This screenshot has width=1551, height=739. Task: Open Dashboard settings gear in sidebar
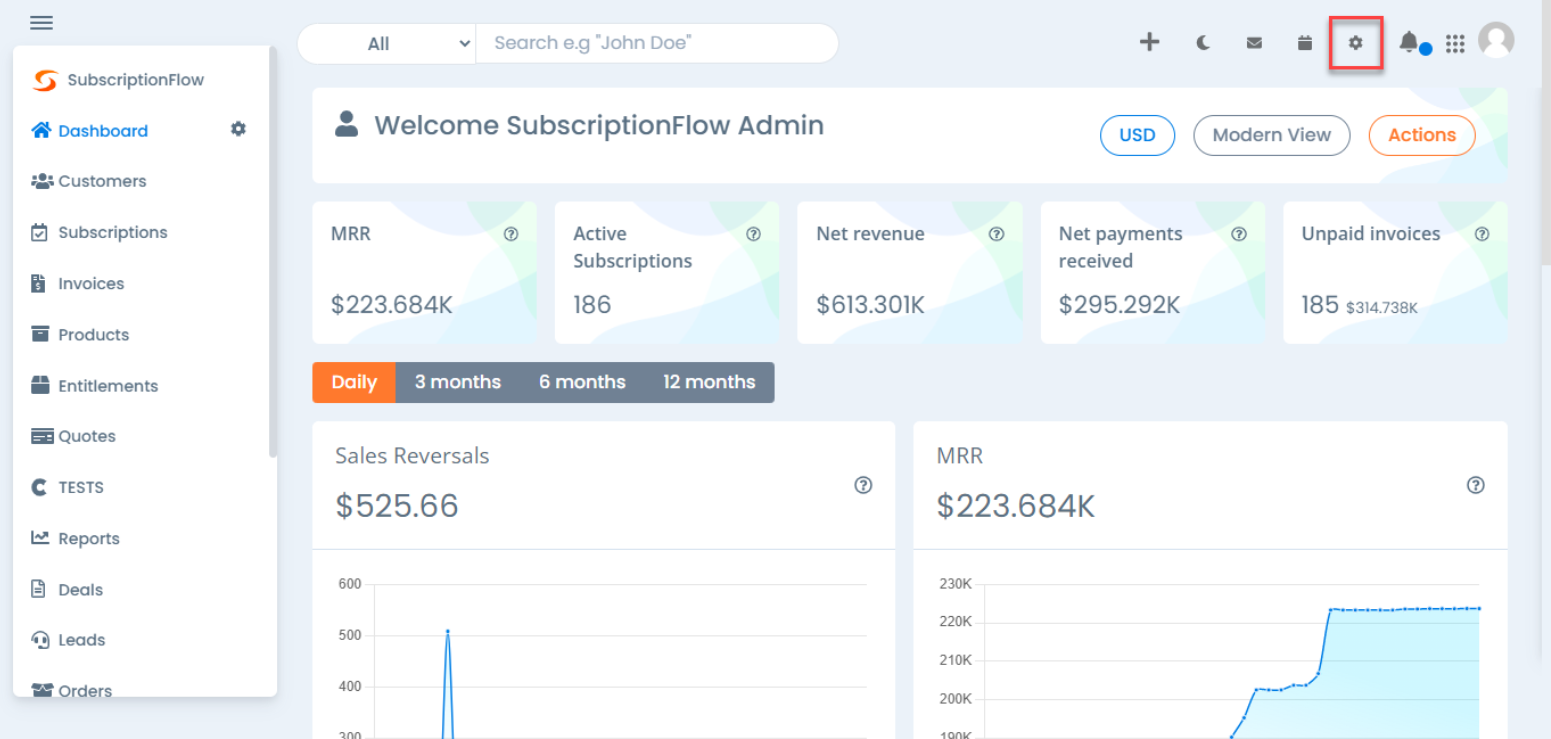pyautogui.click(x=238, y=129)
